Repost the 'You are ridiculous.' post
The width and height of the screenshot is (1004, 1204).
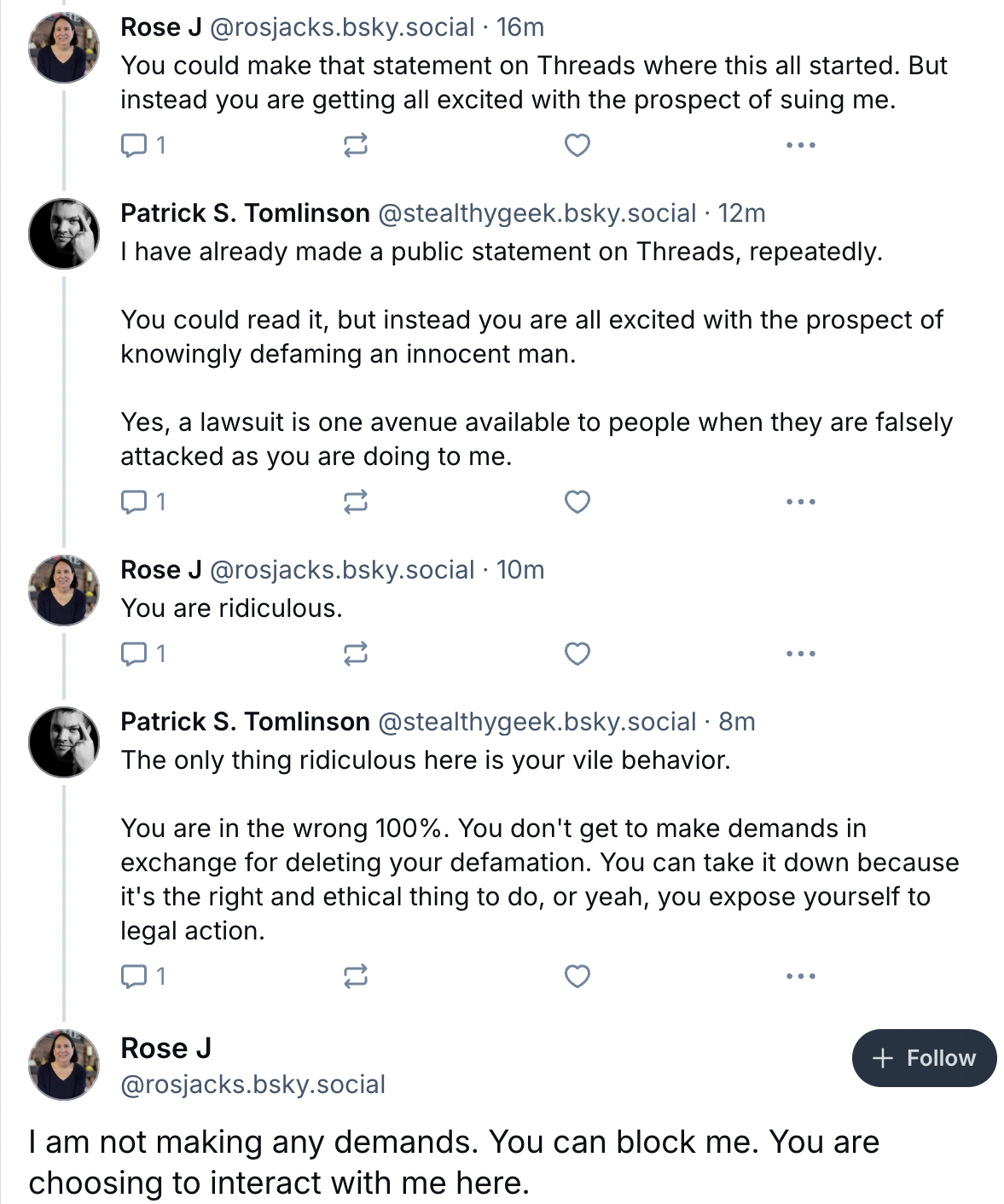click(x=355, y=654)
